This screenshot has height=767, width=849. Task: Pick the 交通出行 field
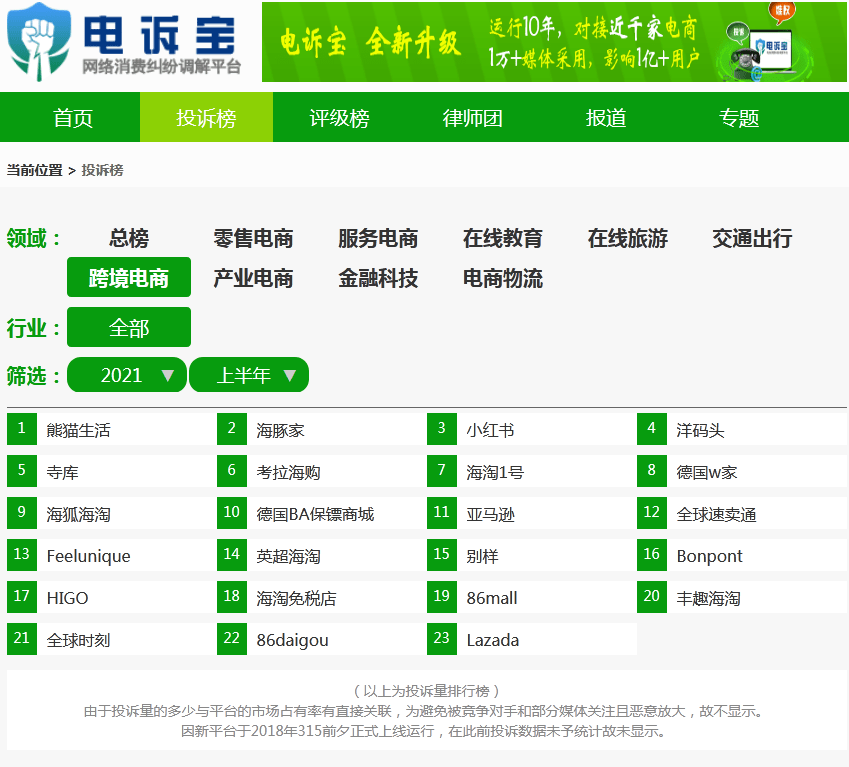[752, 238]
